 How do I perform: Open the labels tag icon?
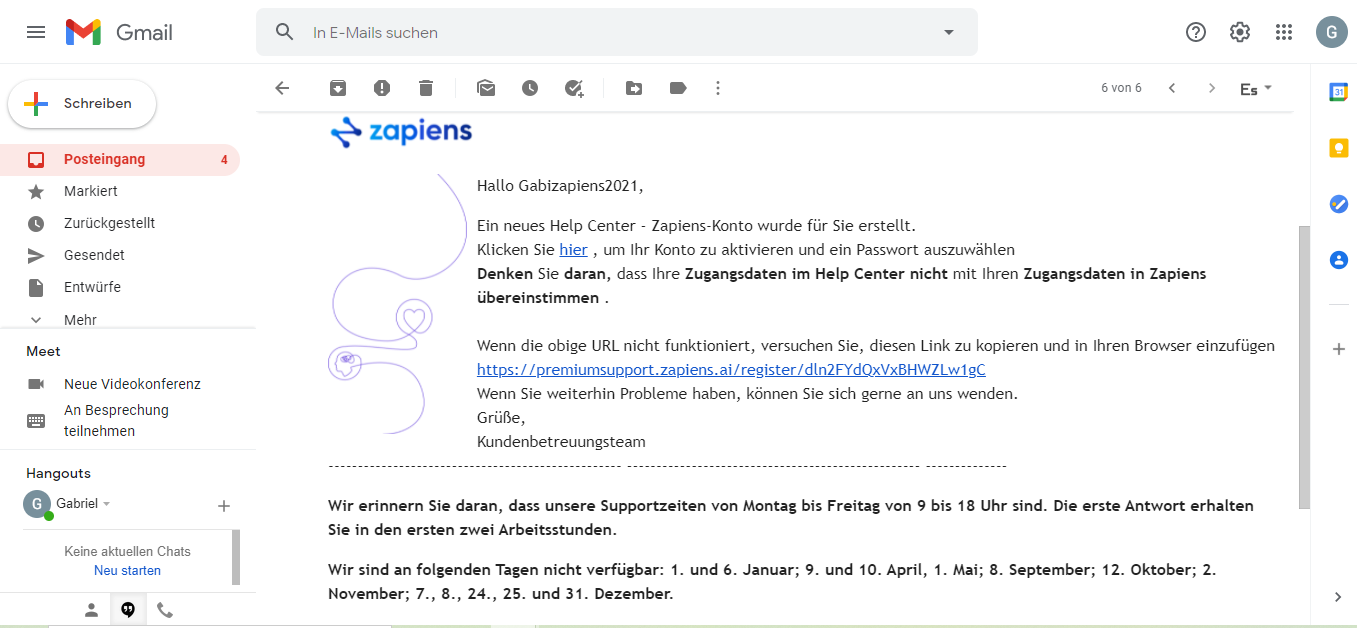point(678,88)
